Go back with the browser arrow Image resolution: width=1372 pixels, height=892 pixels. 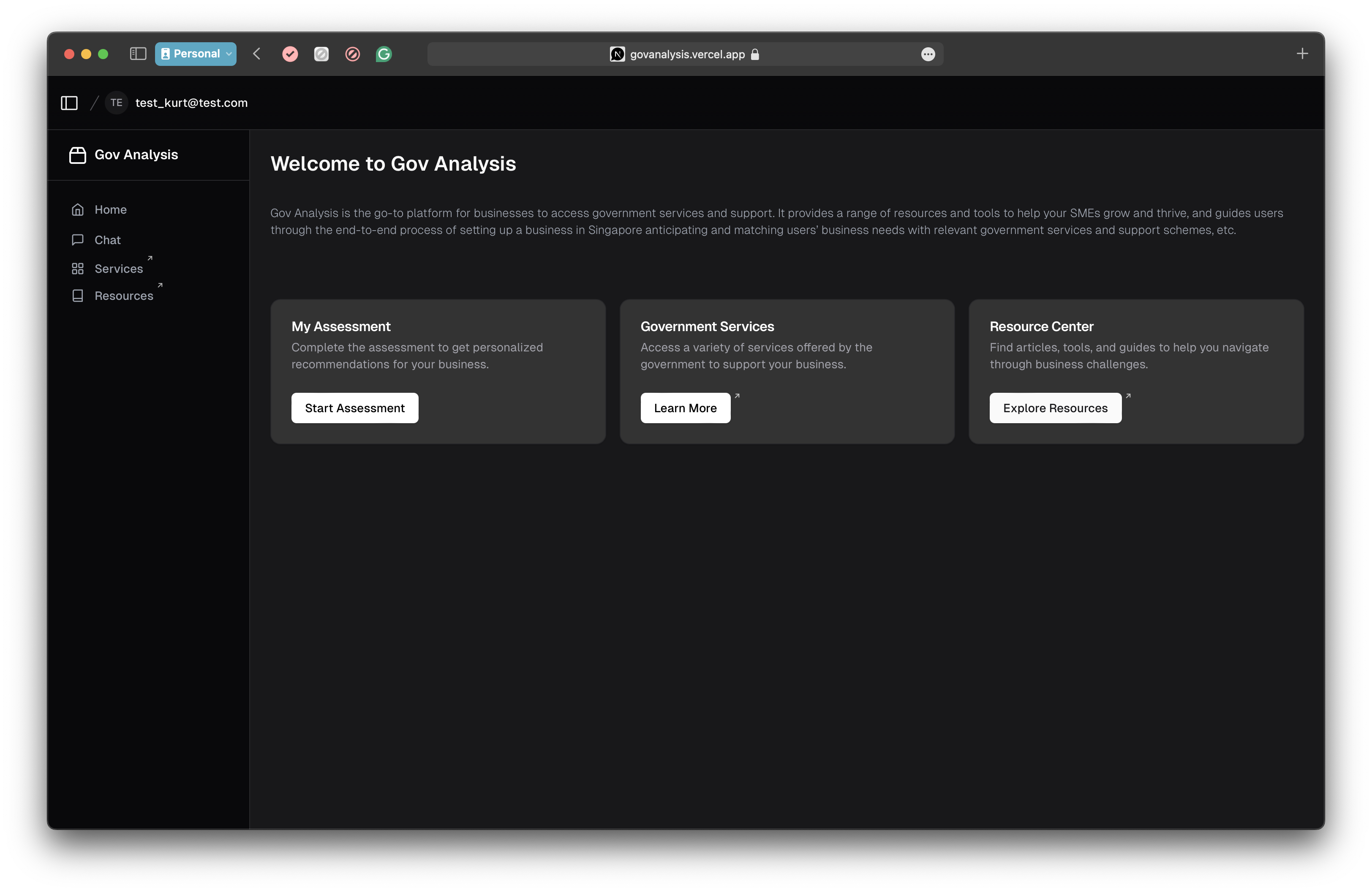click(x=257, y=54)
